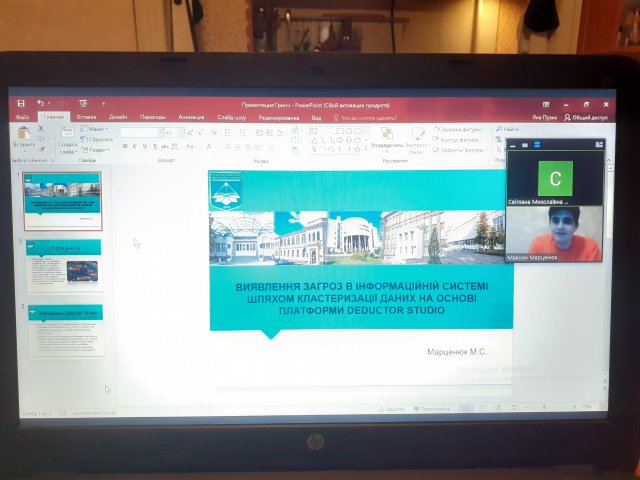Image resolution: width=640 pixels, height=480 pixels.
Task: Select the second slide thumbnail
Action: click(64, 265)
